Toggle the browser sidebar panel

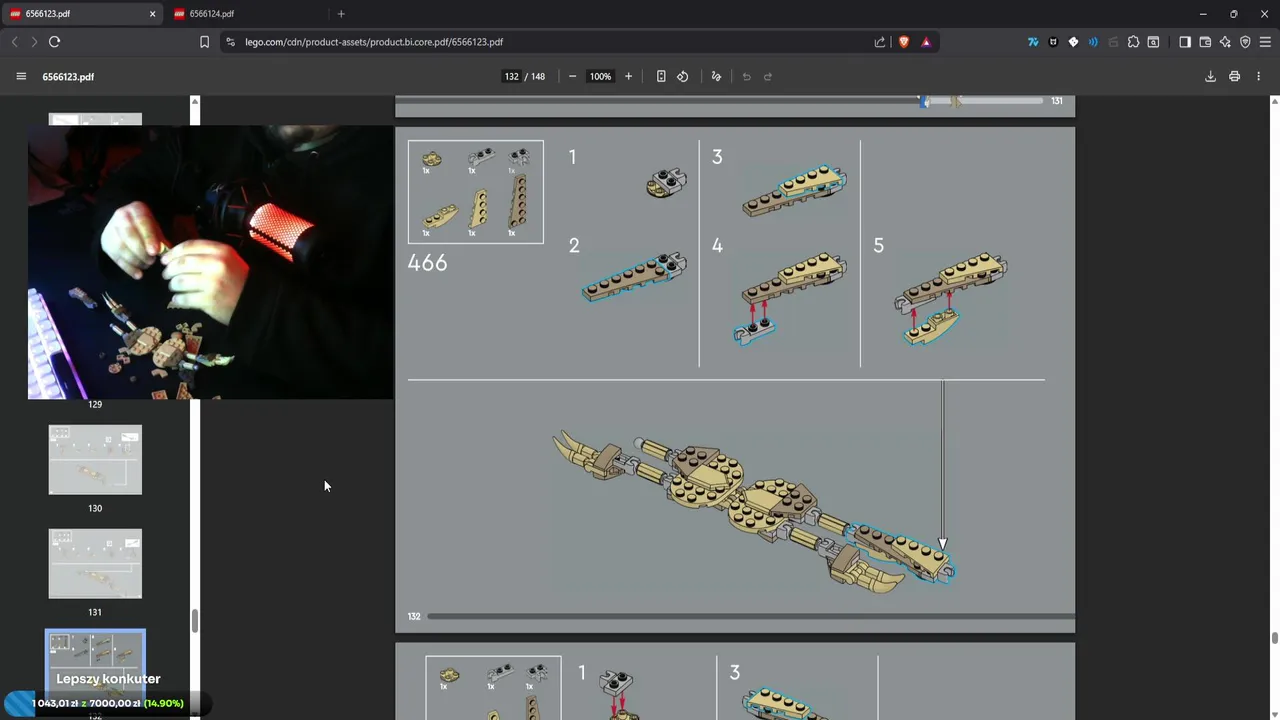click(1185, 42)
